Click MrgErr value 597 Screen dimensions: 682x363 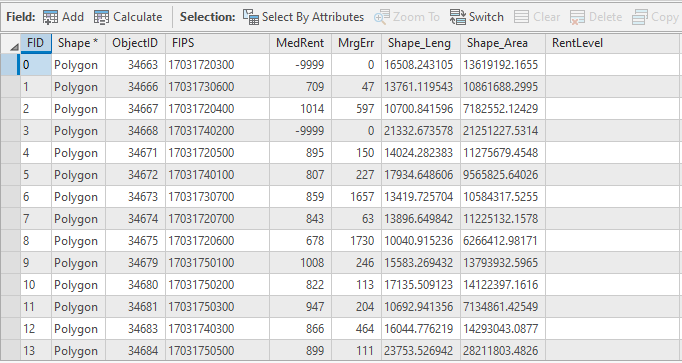pos(365,109)
